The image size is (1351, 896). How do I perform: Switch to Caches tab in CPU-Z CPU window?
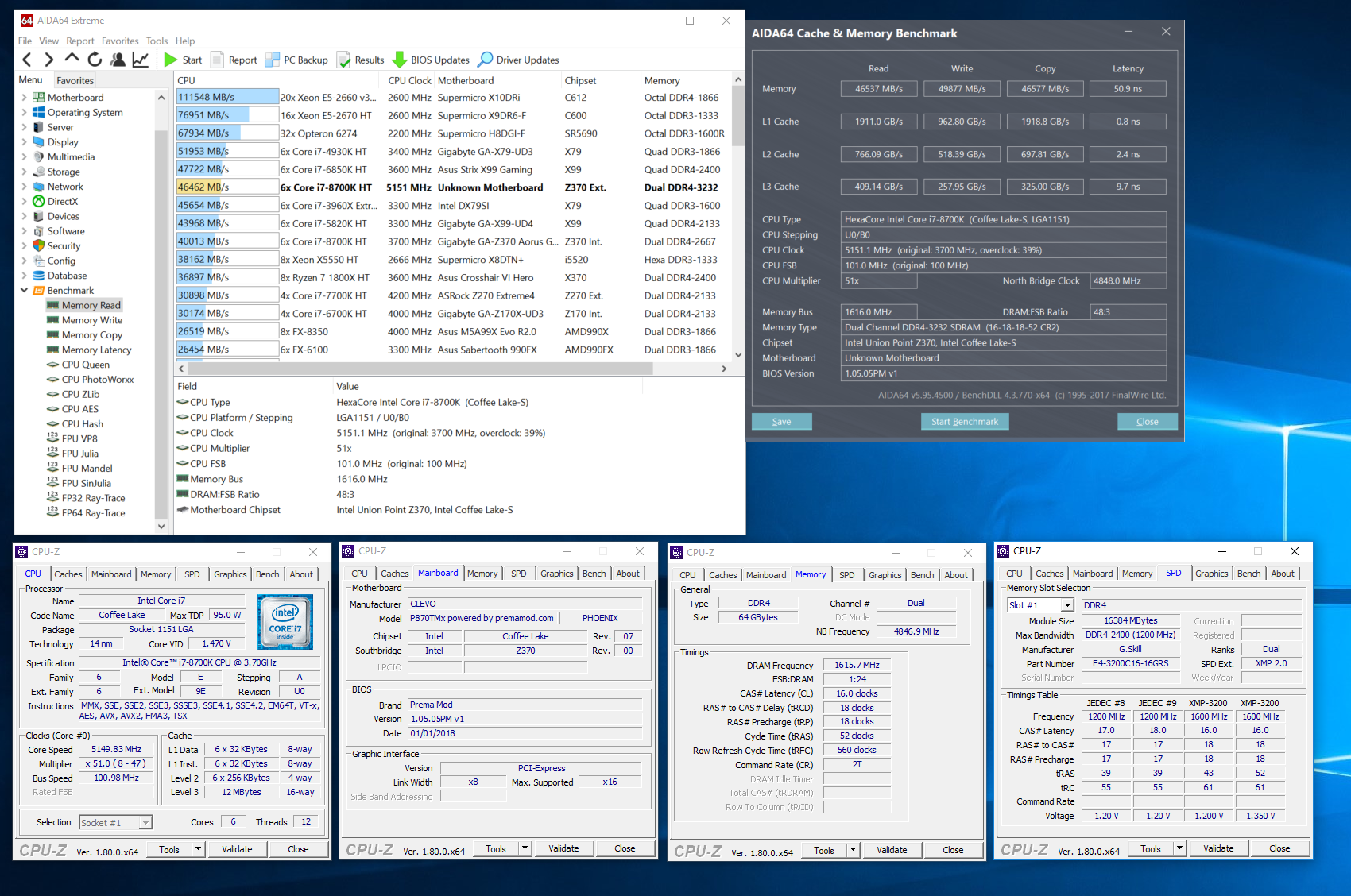[x=68, y=574]
